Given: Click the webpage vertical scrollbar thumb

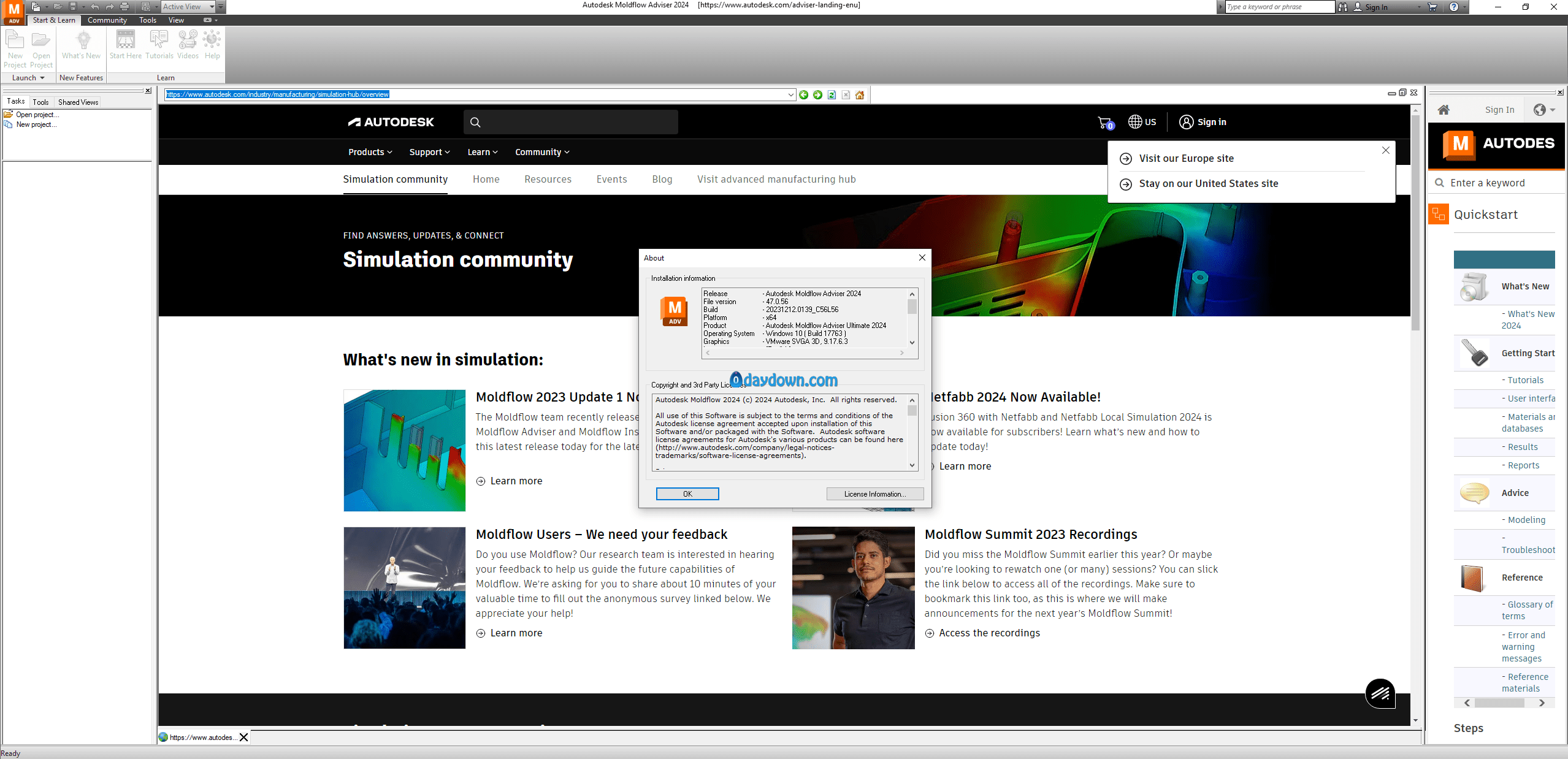Looking at the screenshot, I should click(x=1415, y=223).
